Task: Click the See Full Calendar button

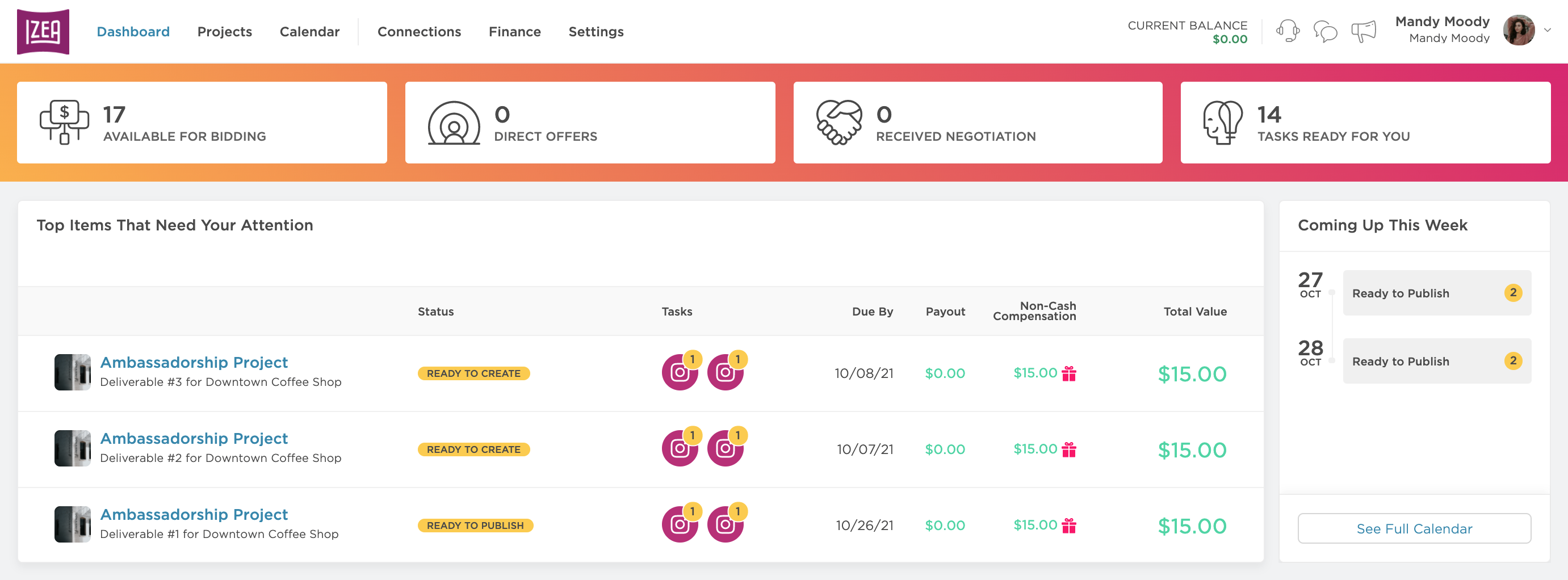Action: point(1414,528)
